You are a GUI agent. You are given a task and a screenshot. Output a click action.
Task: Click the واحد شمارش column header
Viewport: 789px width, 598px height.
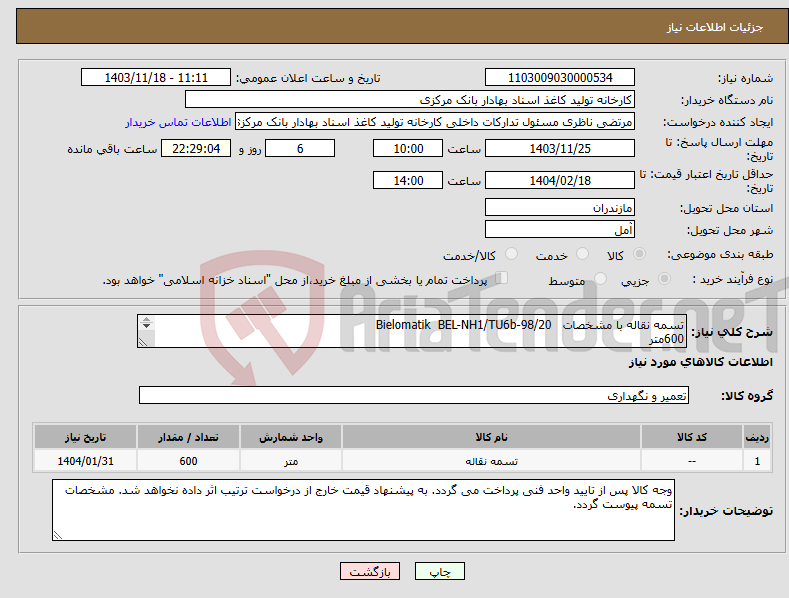[x=291, y=437]
